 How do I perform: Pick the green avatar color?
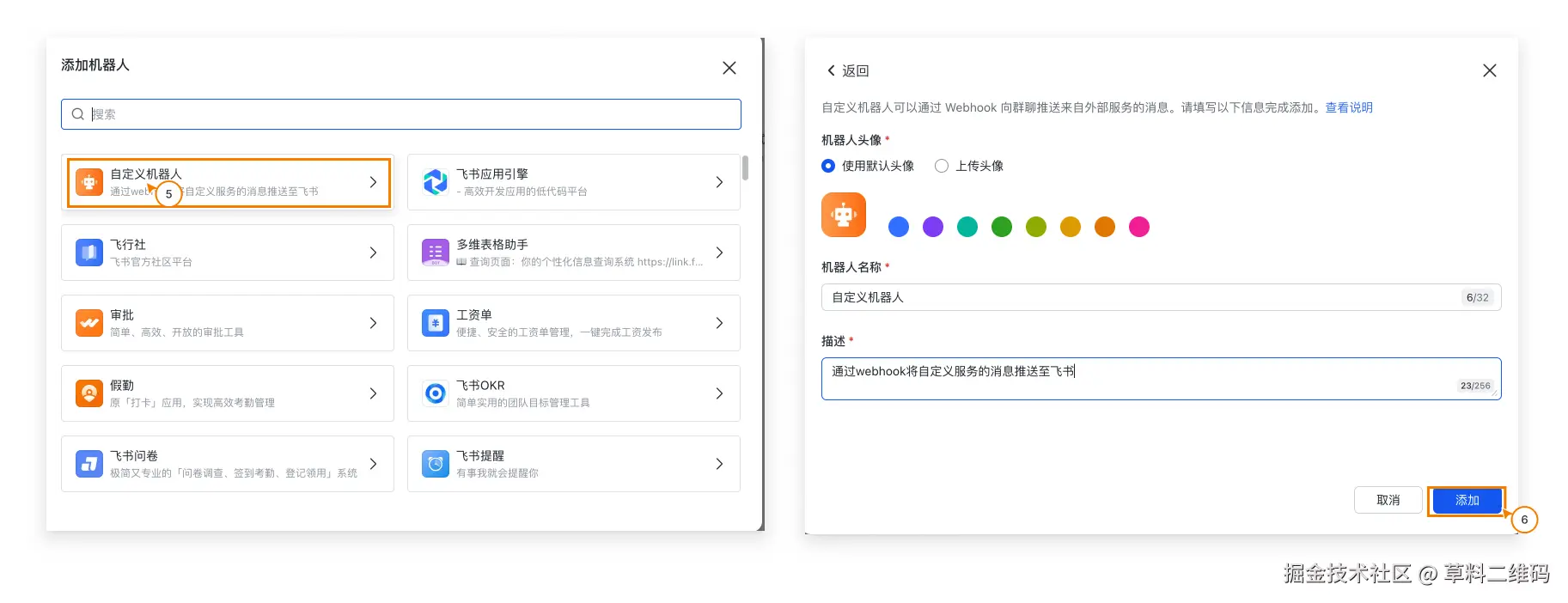1002,227
